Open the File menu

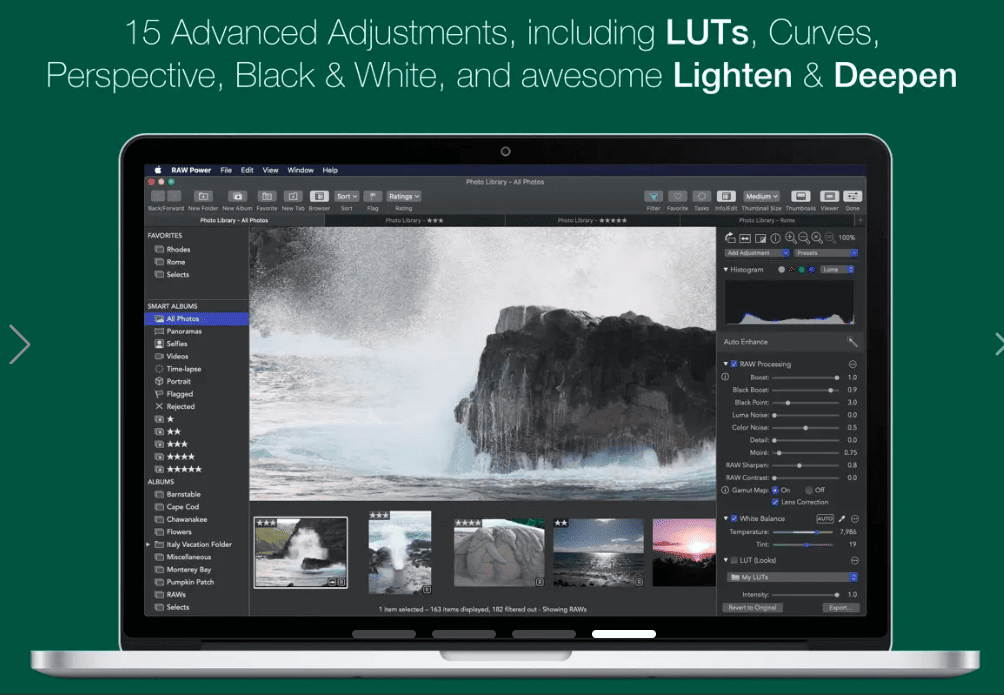click(x=226, y=170)
